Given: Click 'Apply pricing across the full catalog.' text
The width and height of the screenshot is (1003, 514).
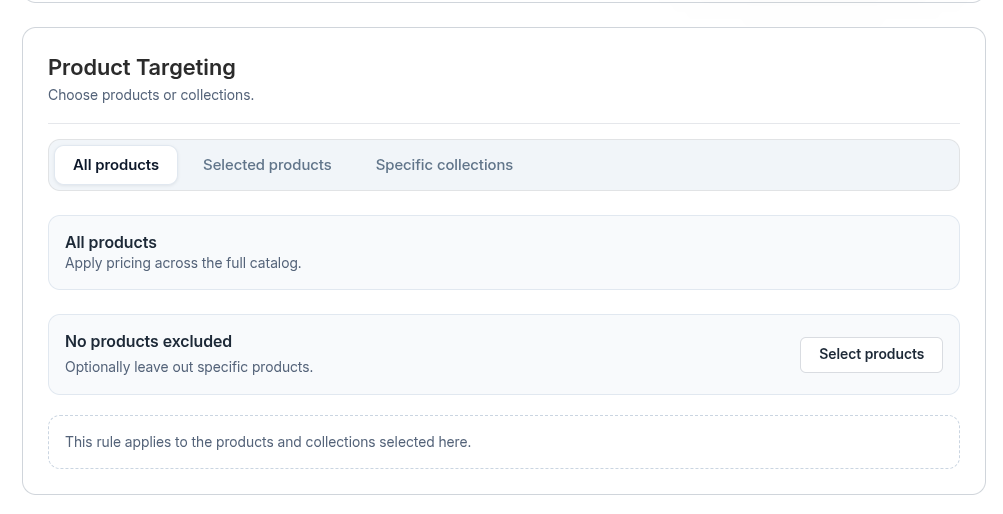Looking at the screenshot, I should pyautogui.click(x=183, y=263).
